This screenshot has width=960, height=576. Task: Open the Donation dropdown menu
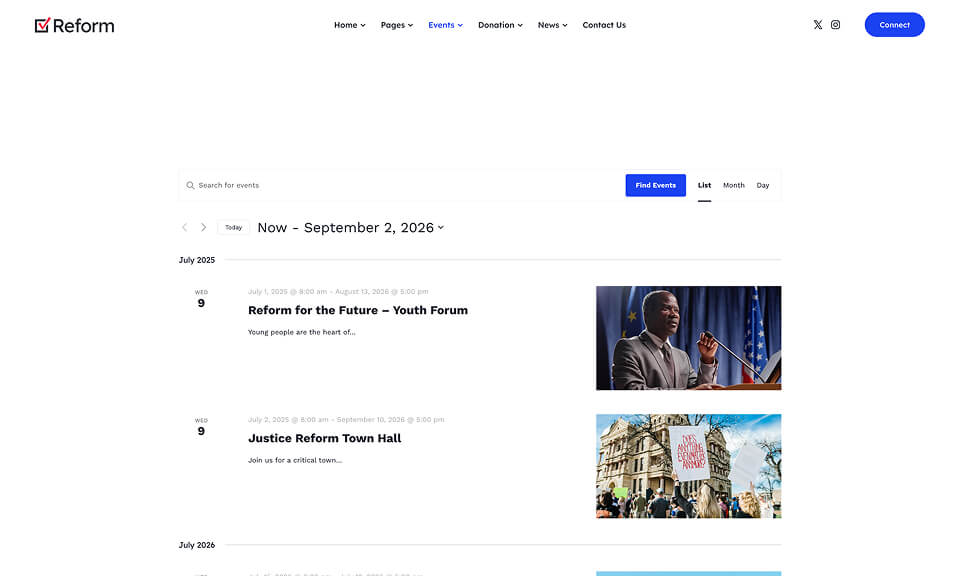coord(500,25)
